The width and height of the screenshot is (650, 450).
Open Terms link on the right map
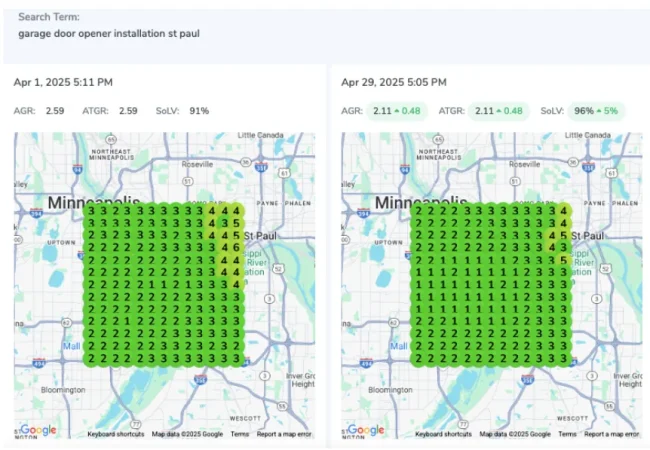click(x=567, y=434)
